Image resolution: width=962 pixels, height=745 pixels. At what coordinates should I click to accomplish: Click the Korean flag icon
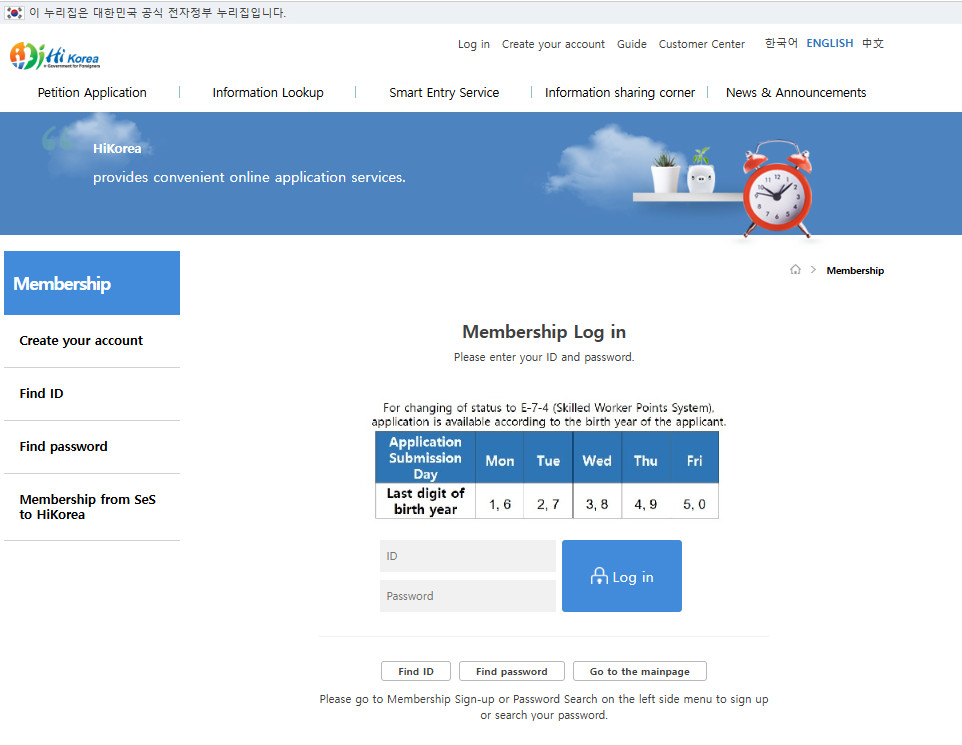click(14, 13)
